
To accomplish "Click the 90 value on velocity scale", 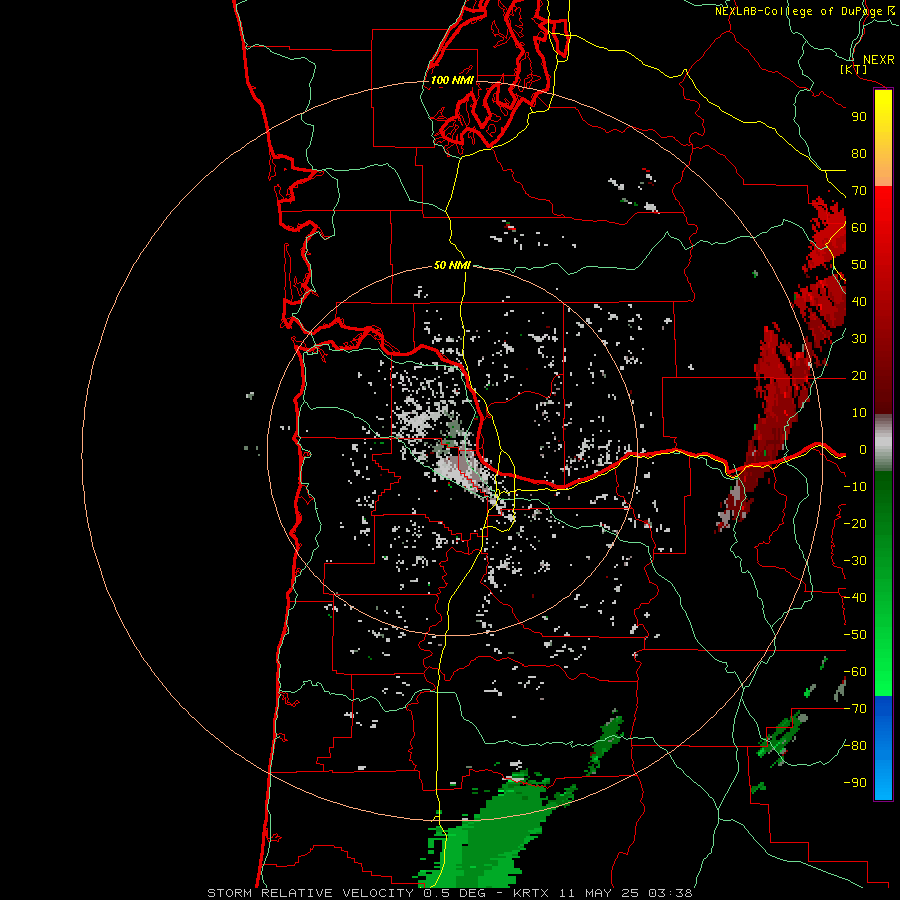I will point(859,117).
